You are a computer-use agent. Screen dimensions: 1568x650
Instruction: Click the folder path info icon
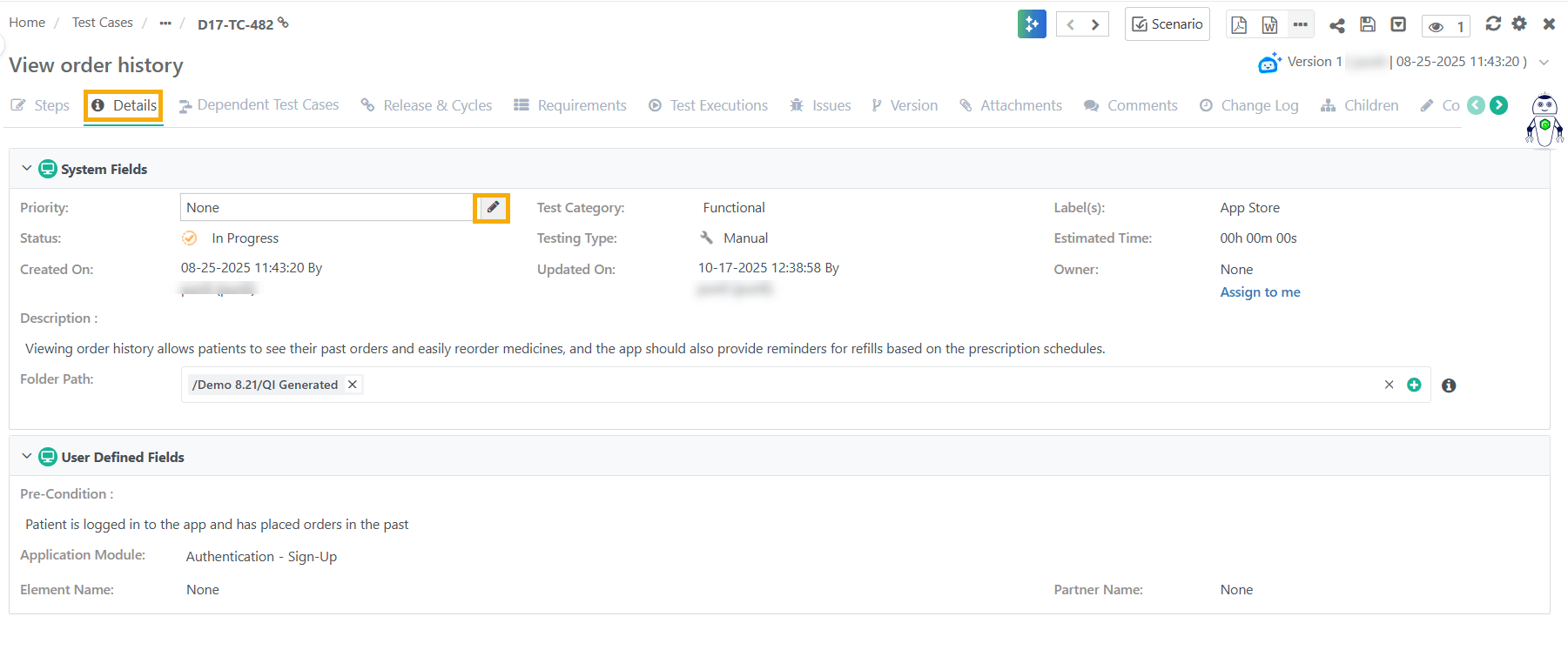pos(1449,385)
